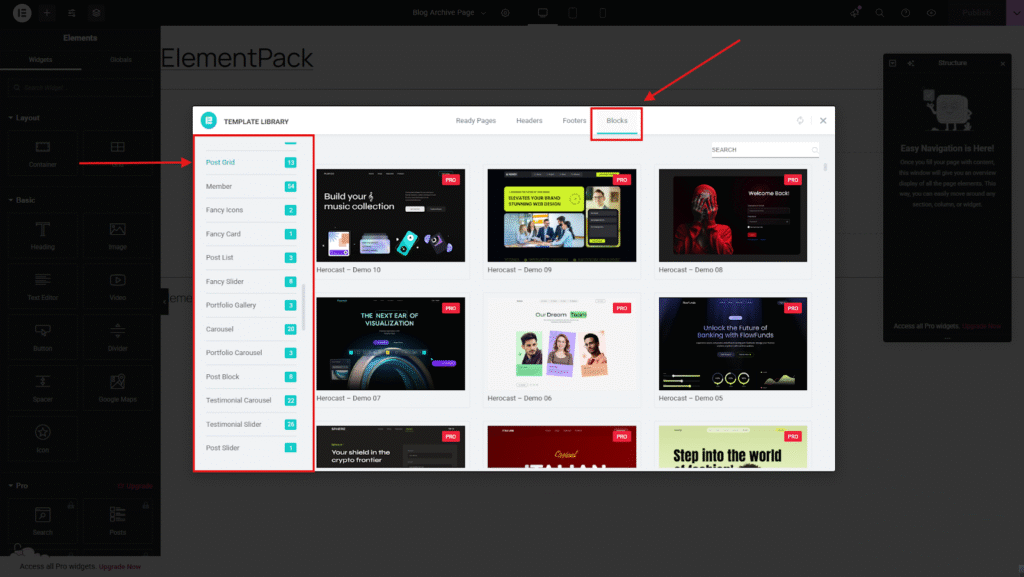Select the Pro Posts widget
Viewport: 1024px width, 577px height.
(118, 522)
